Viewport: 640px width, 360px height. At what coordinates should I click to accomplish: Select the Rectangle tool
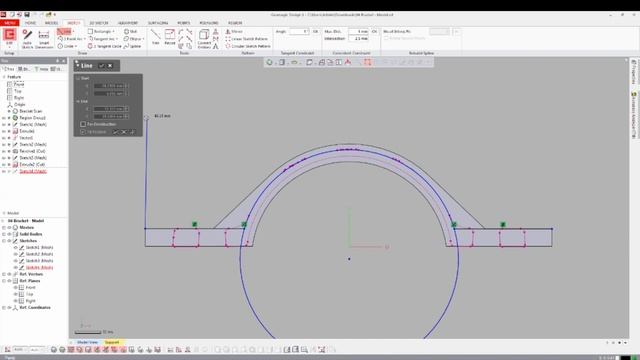coord(100,31)
